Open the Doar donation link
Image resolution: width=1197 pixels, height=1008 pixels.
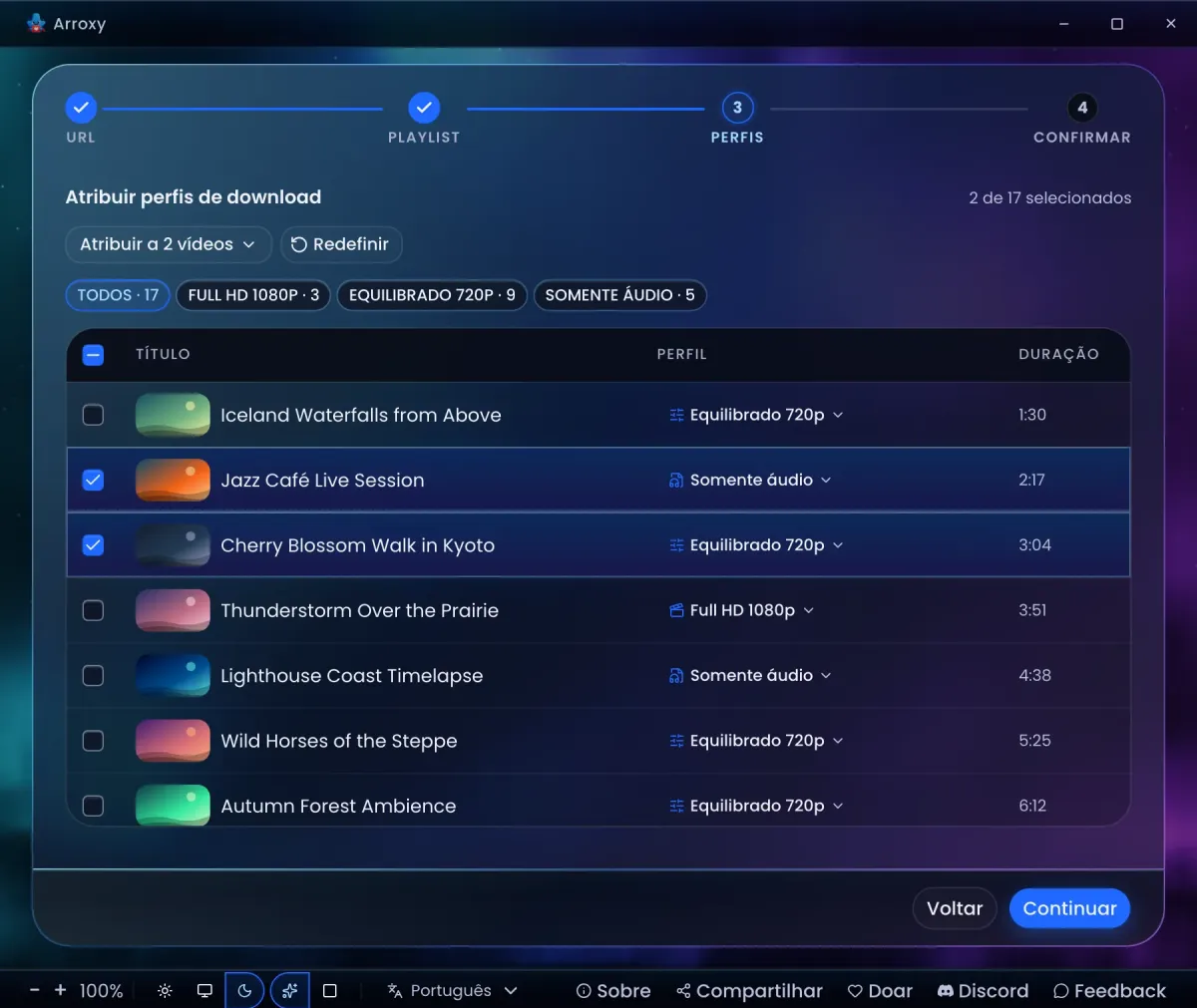(x=880, y=991)
